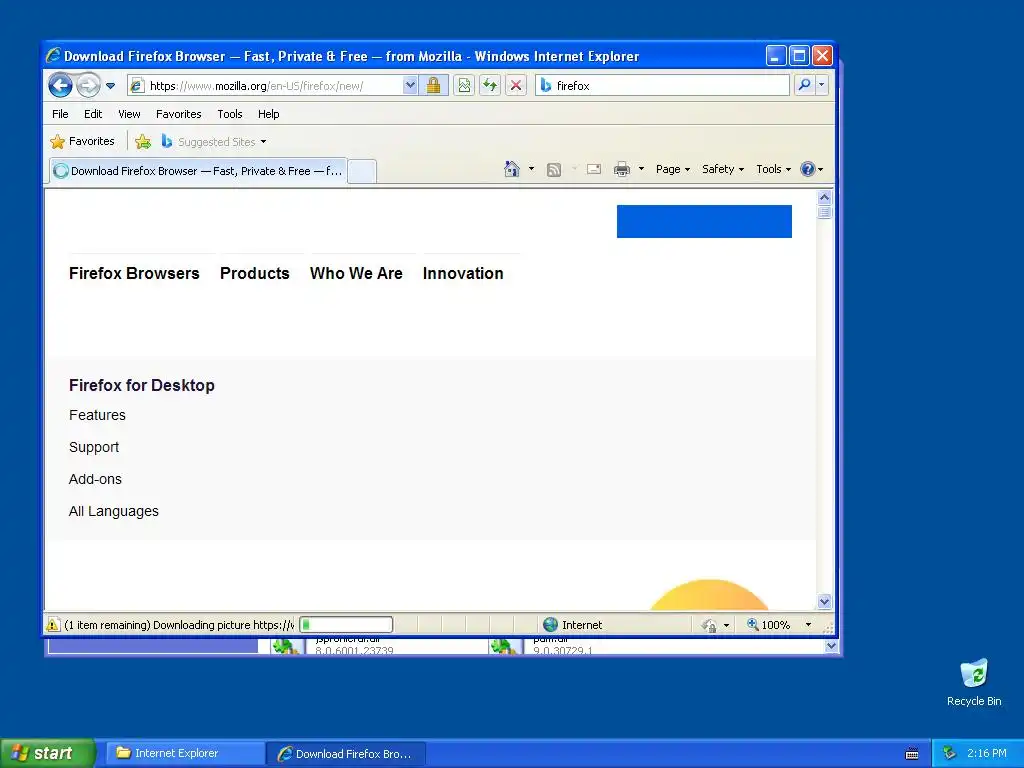Open the Support link
Viewport: 1024px width, 768px height.
point(94,447)
